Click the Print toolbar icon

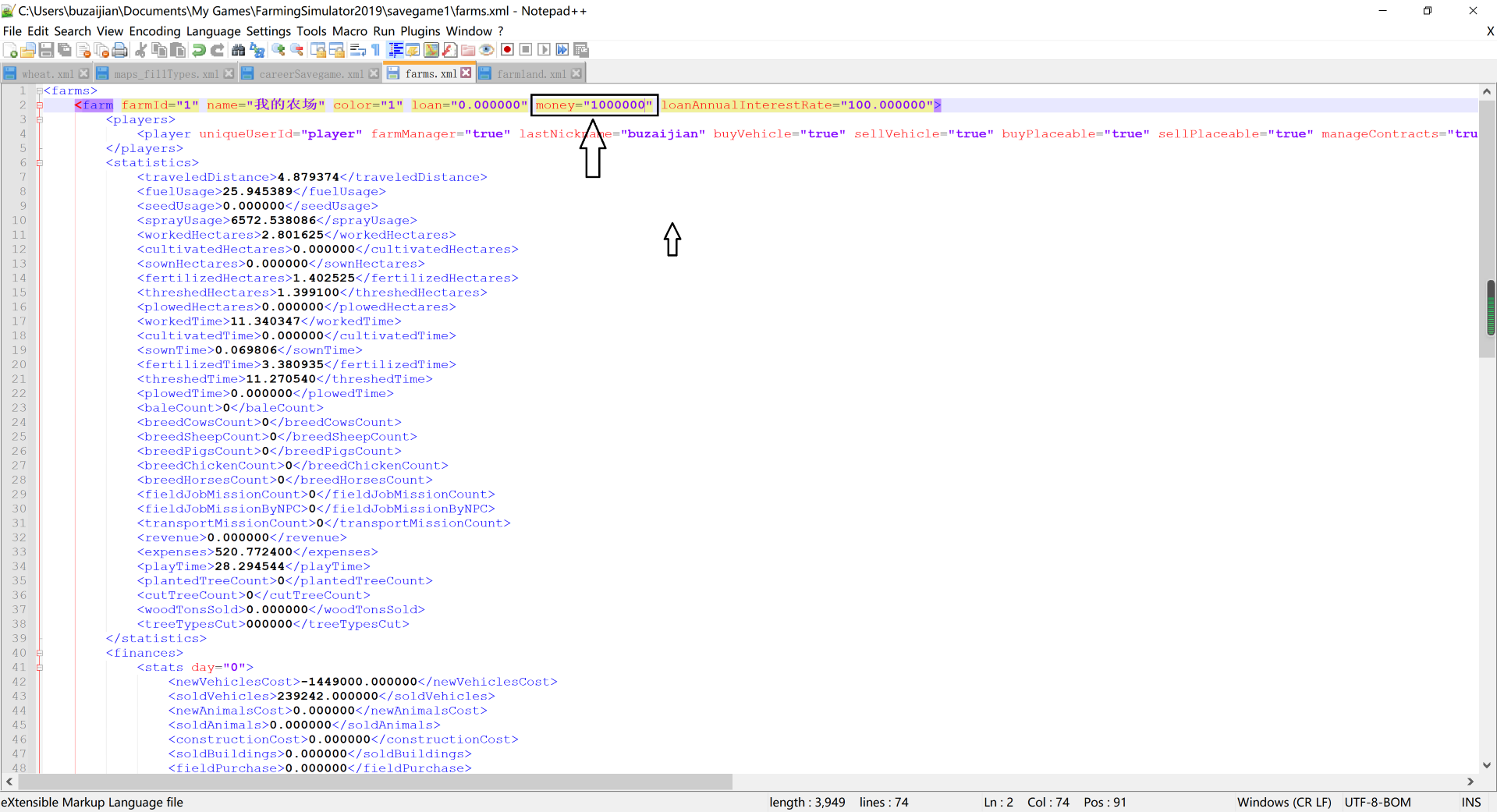(x=119, y=50)
